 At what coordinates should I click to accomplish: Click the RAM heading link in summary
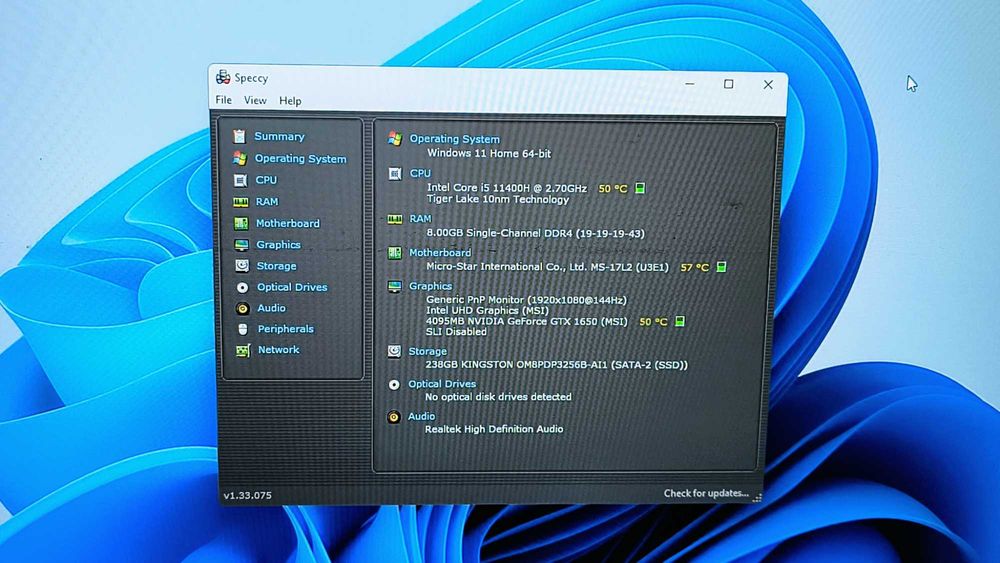pos(420,219)
